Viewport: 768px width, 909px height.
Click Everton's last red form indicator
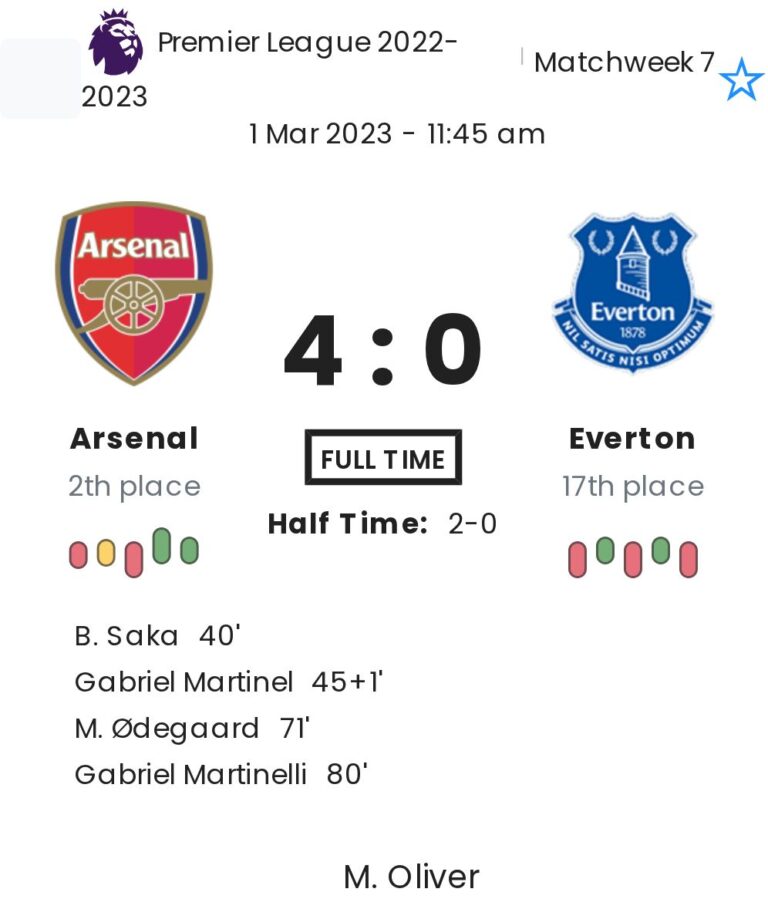click(x=687, y=559)
